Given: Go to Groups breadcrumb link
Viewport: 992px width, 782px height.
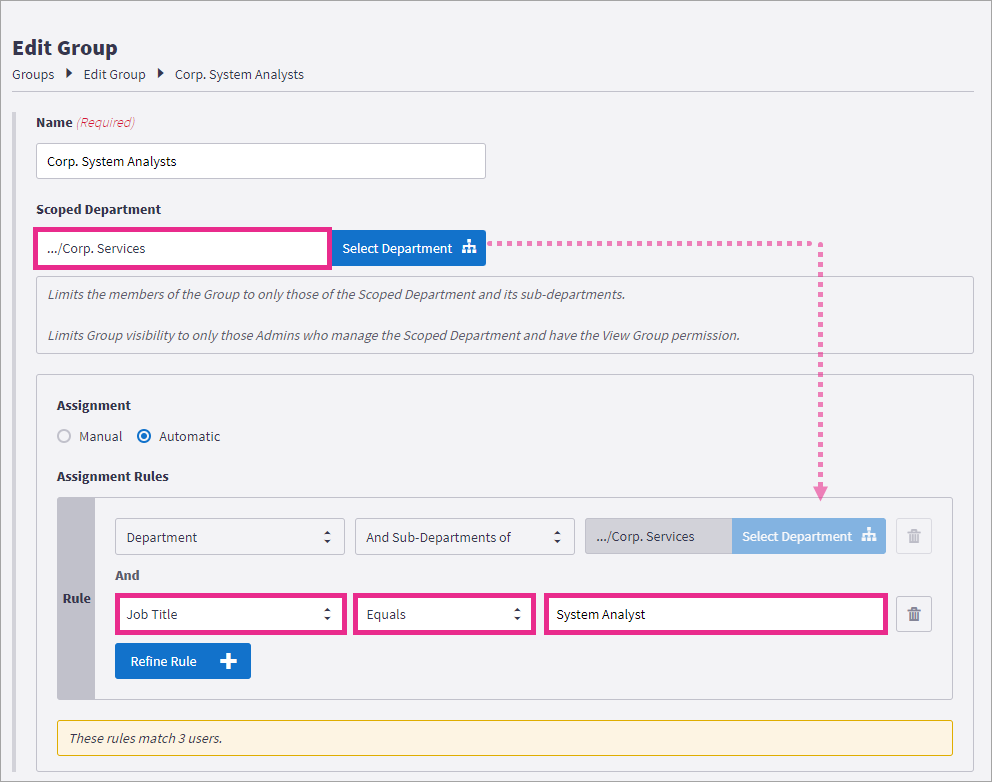Looking at the screenshot, I should 33,75.
